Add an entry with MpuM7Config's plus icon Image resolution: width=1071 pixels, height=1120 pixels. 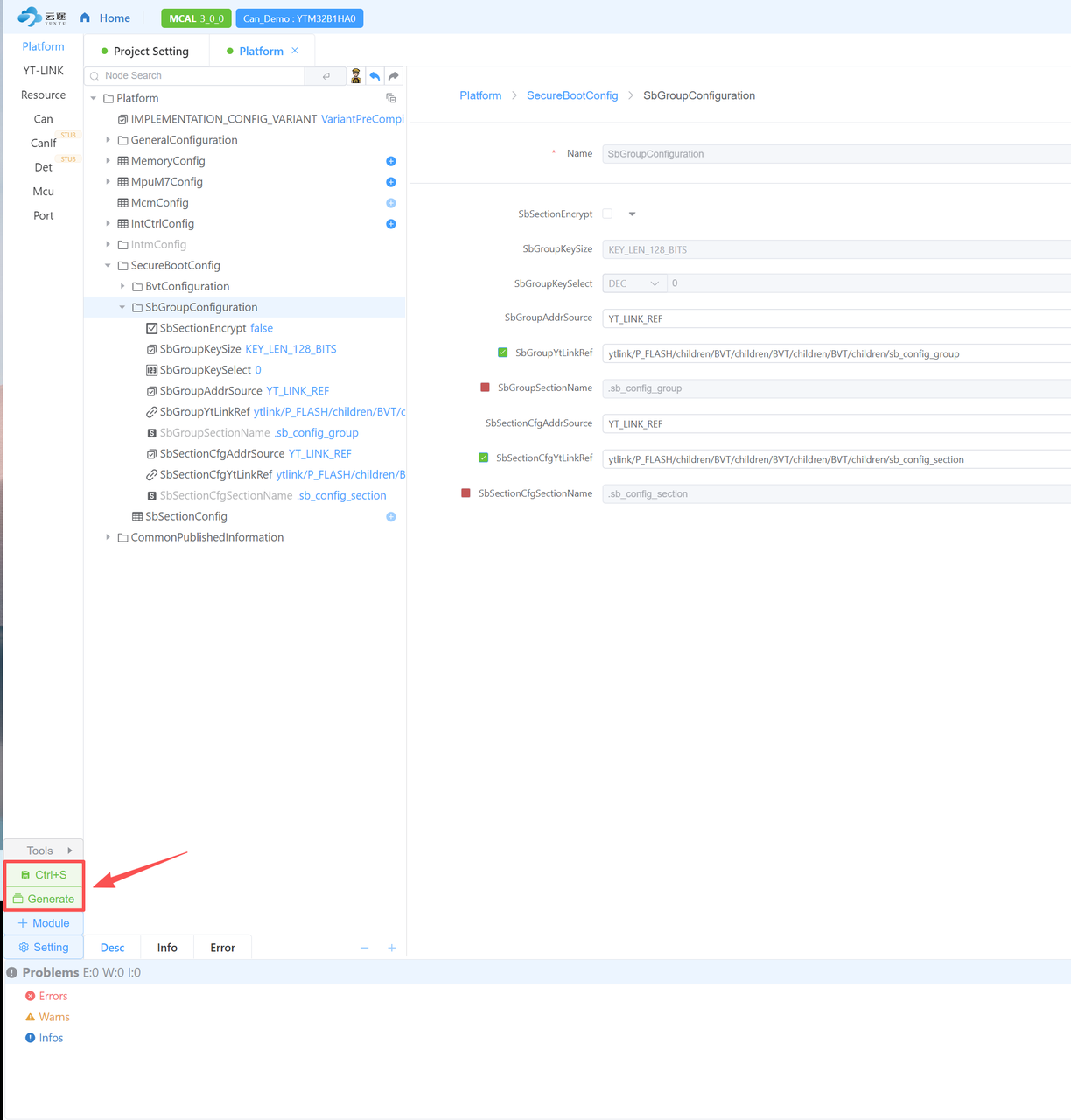click(x=391, y=182)
